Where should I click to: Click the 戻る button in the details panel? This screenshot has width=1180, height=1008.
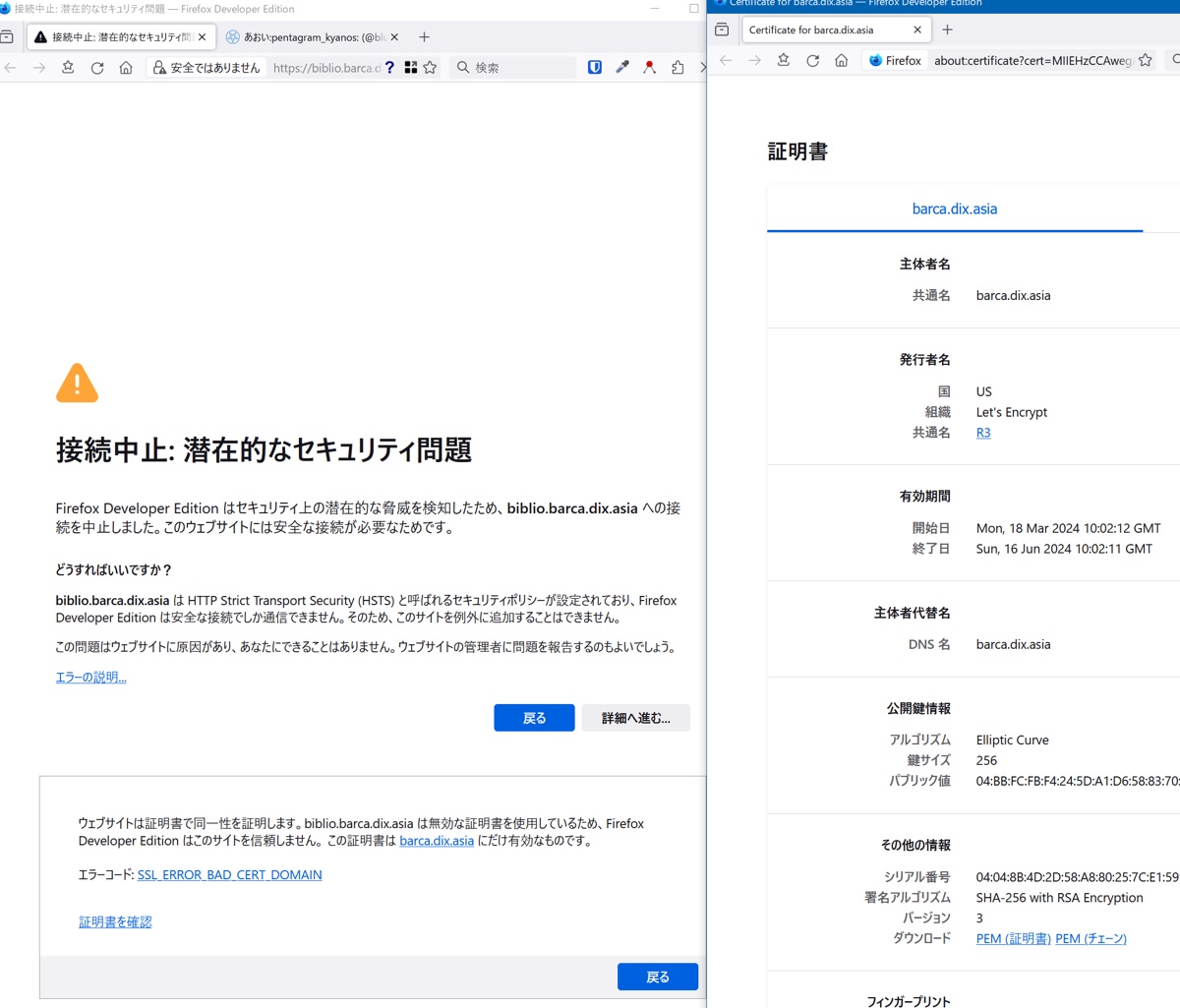[658, 977]
